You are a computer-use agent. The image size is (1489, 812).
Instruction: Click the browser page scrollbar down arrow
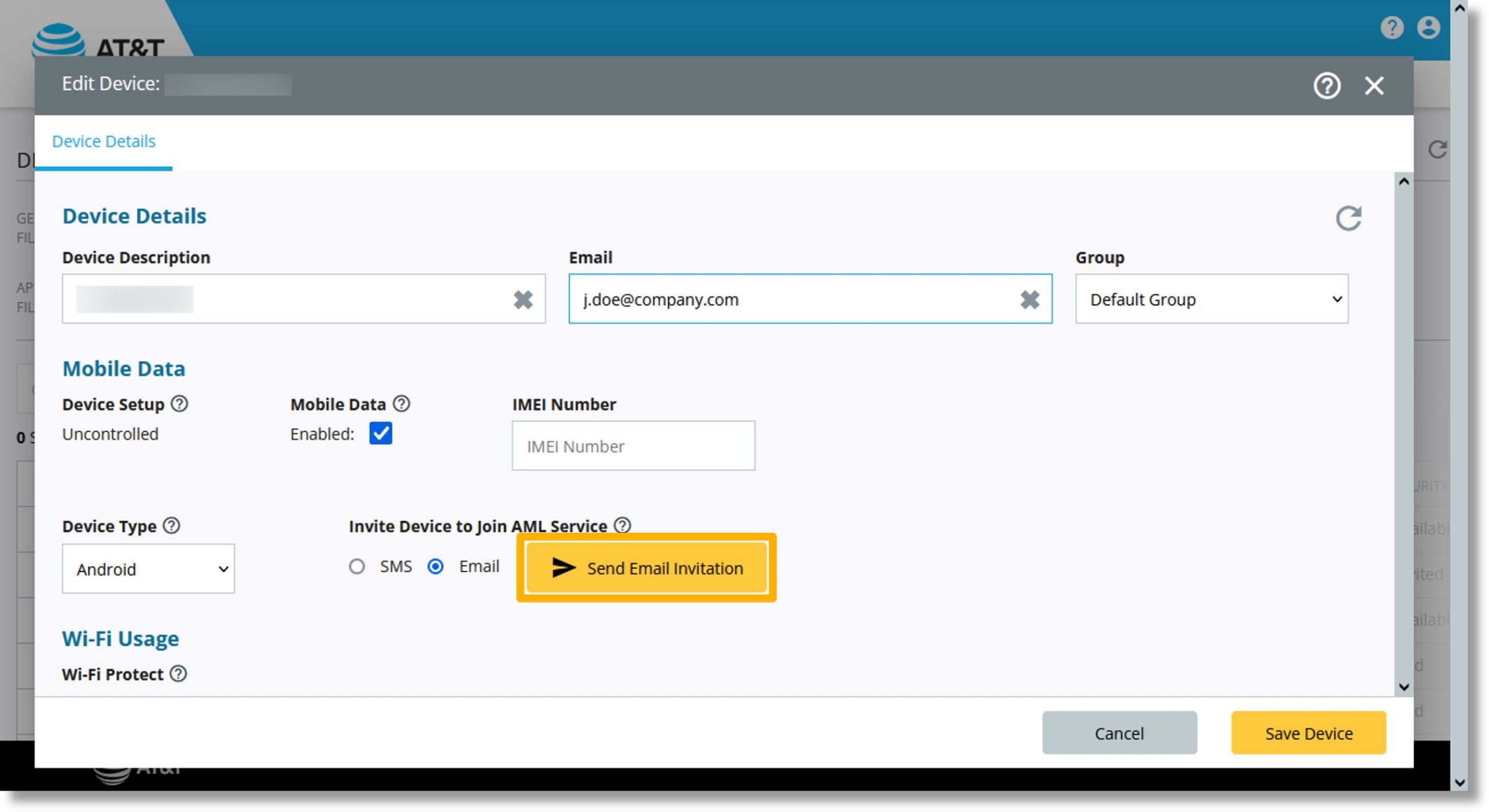[x=1459, y=782]
